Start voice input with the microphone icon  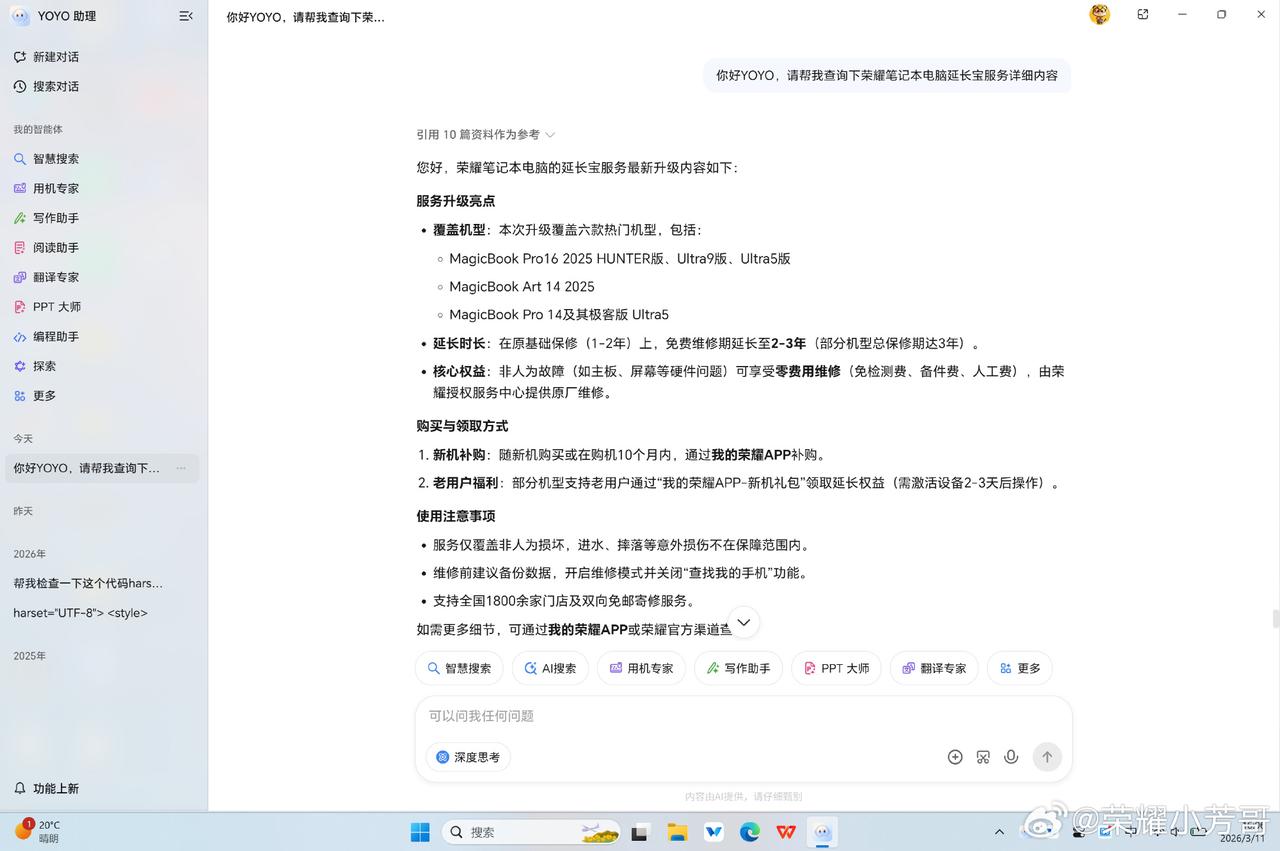click(1011, 757)
